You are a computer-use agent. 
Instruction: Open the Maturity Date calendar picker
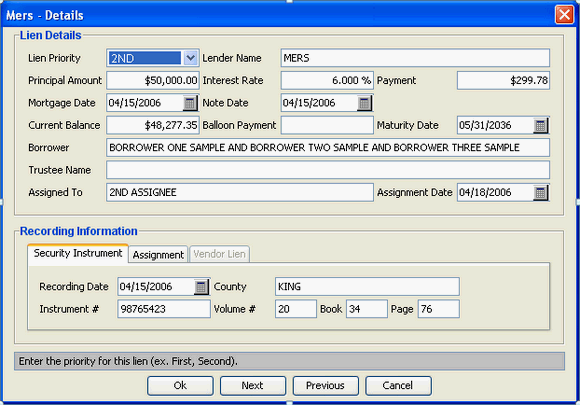tap(540, 126)
